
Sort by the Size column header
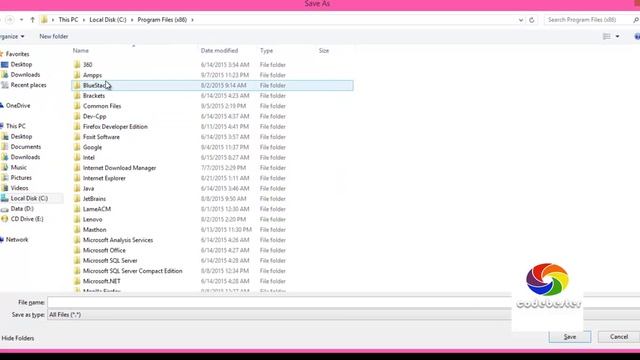pos(324,51)
